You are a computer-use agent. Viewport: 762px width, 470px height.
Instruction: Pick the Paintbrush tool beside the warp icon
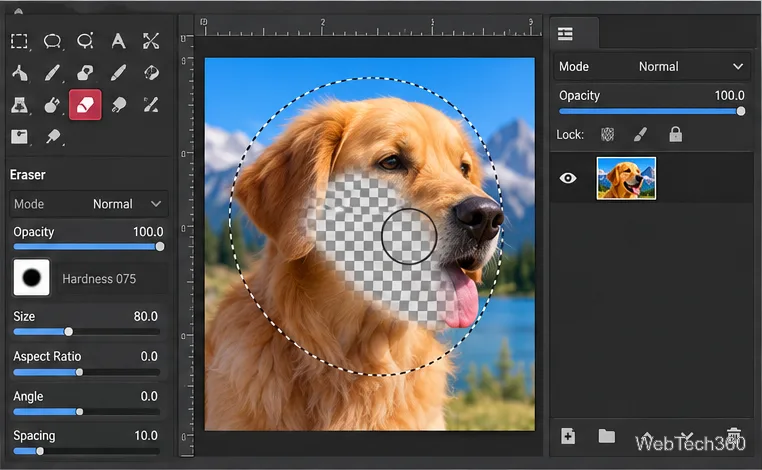[x=118, y=73]
